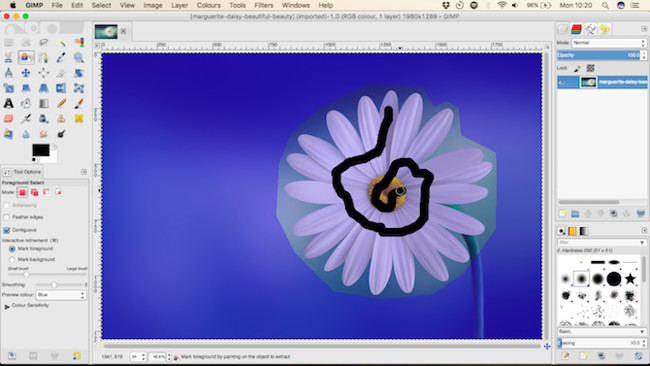650x366 pixels.
Task: Select the Text tool
Action: 8,103
